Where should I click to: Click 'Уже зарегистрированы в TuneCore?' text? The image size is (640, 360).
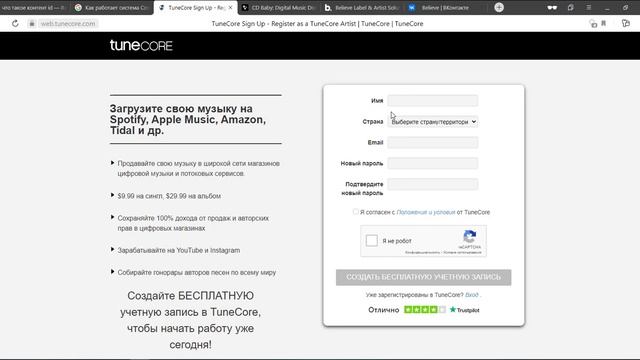pyautogui.click(x=414, y=295)
